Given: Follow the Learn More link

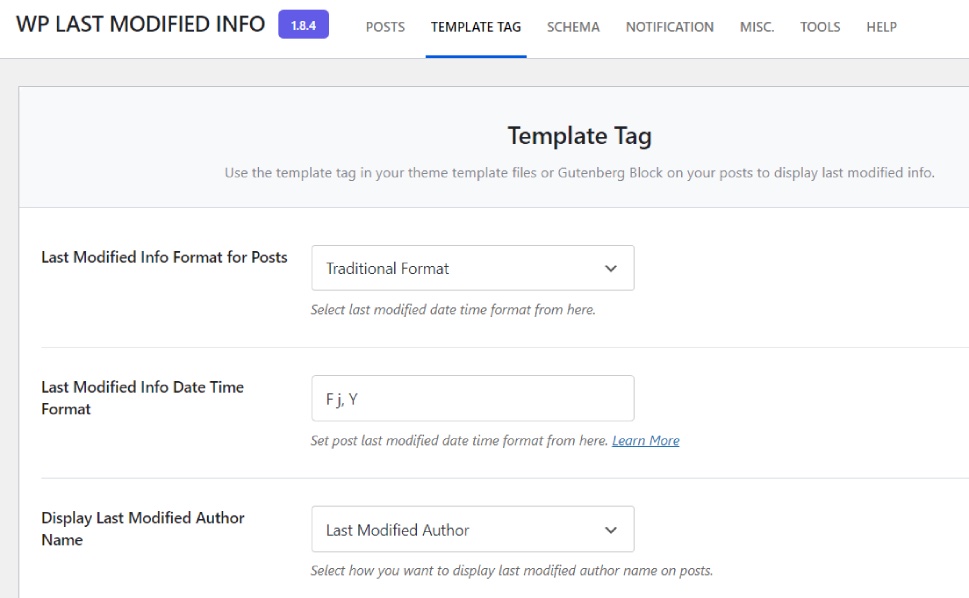Looking at the screenshot, I should (x=645, y=441).
